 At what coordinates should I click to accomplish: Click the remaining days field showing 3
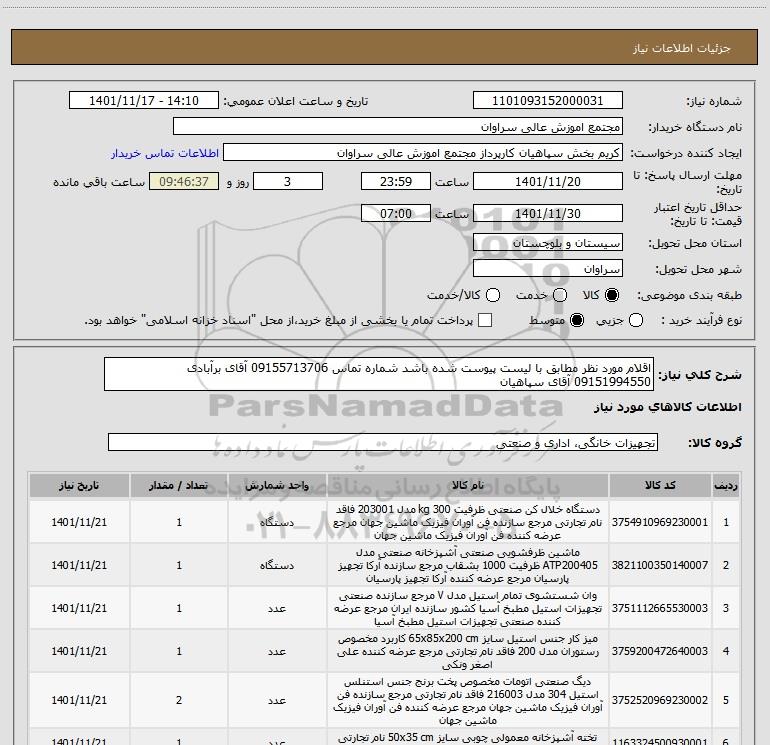click(x=288, y=181)
